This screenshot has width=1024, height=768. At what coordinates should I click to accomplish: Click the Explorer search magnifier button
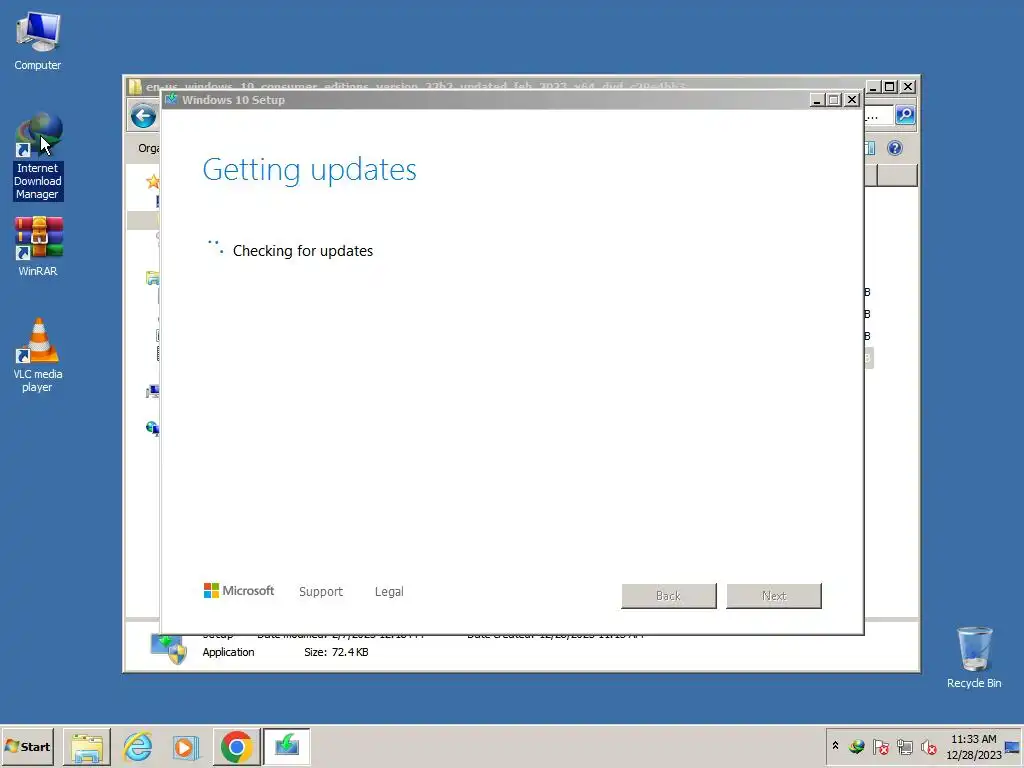[x=905, y=116]
